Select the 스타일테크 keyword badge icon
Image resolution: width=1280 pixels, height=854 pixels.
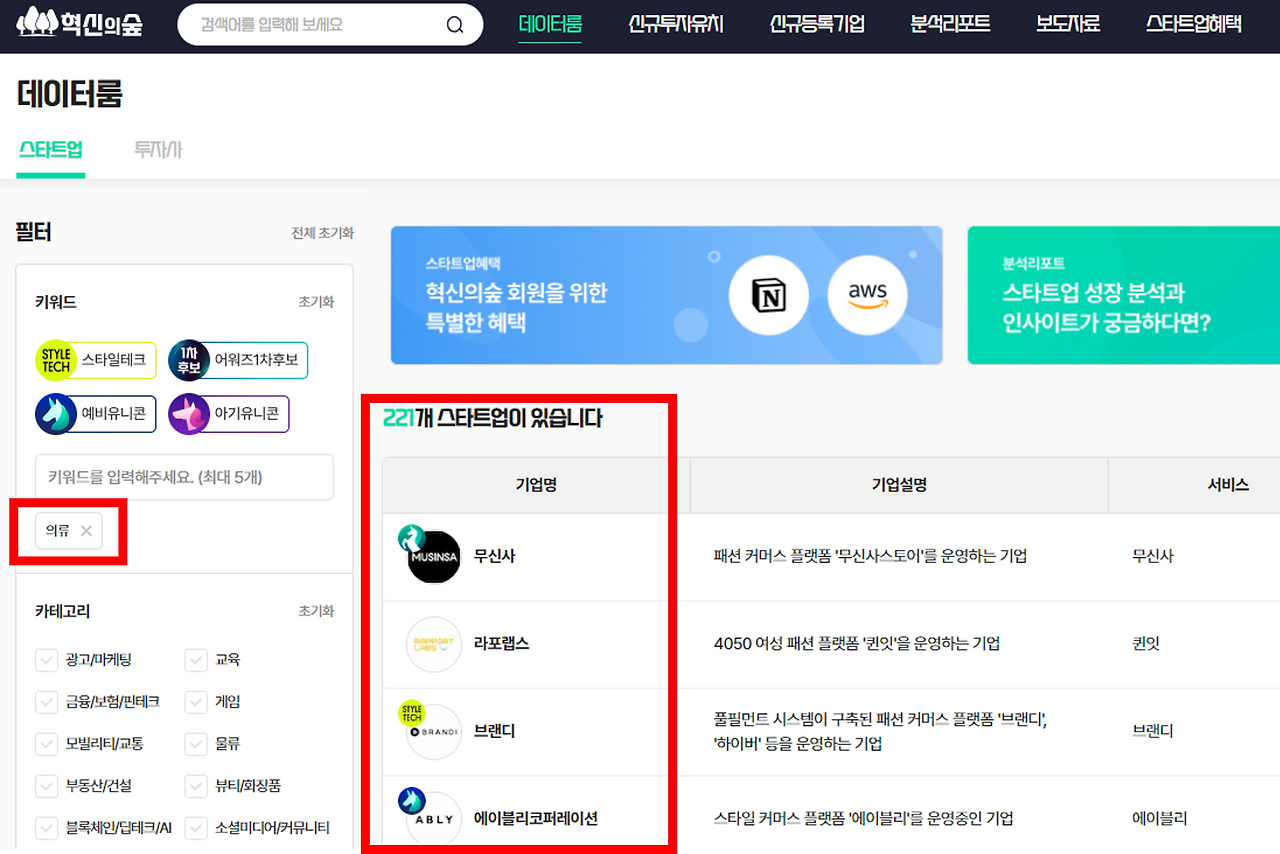pos(57,360)
